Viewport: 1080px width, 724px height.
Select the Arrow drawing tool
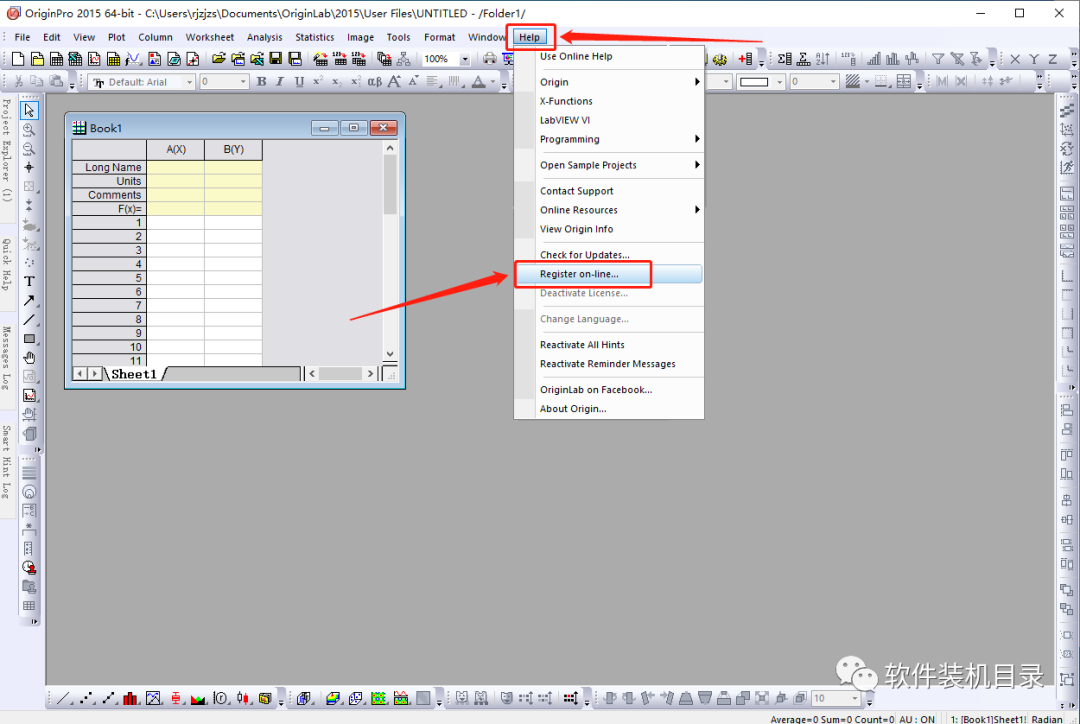29,301
